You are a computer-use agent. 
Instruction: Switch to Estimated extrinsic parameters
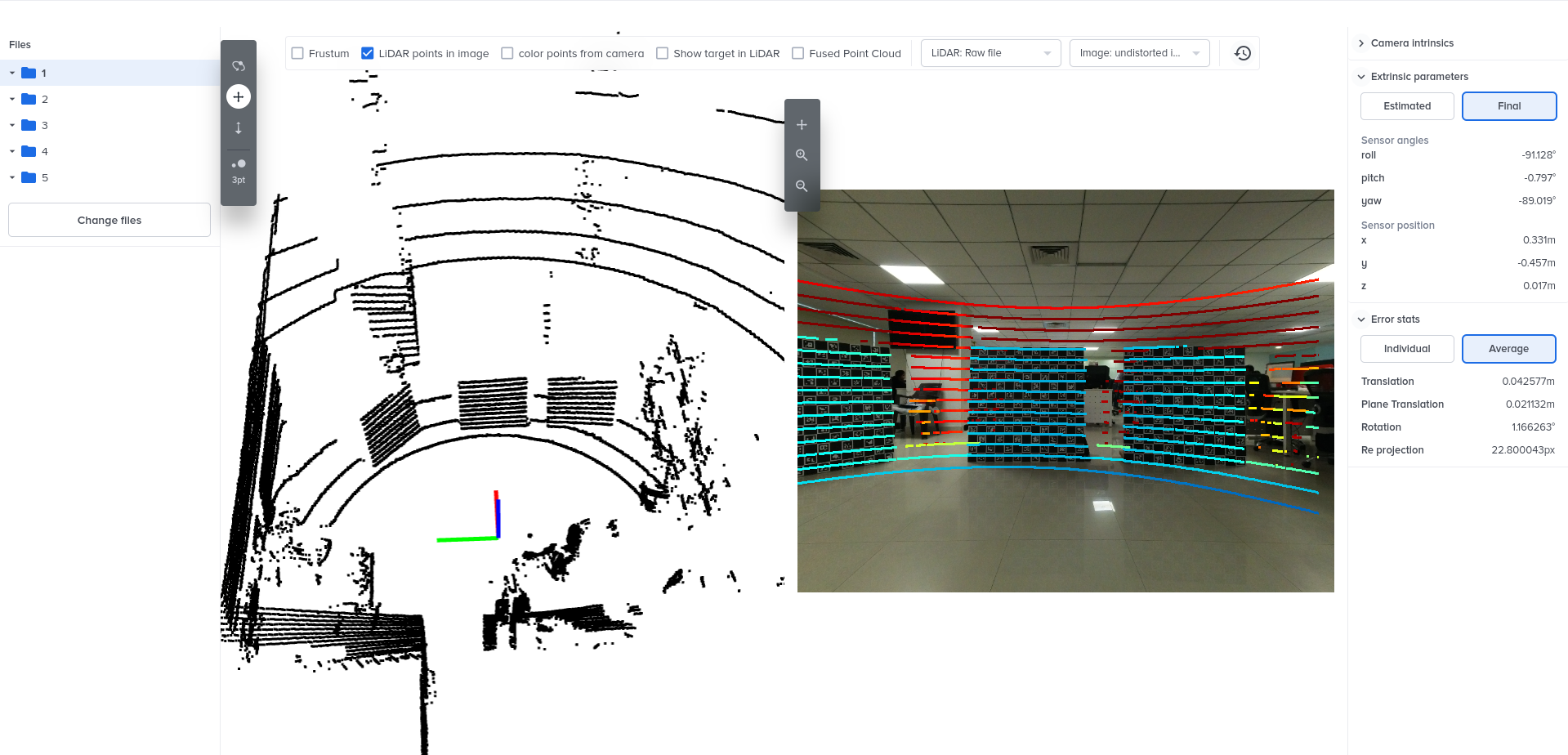pyautogui.click(x=1406, y=106)
